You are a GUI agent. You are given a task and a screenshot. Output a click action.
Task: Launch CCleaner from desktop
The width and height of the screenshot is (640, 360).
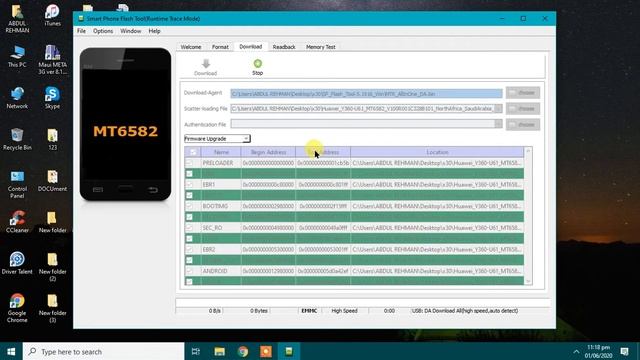[17, 222]
